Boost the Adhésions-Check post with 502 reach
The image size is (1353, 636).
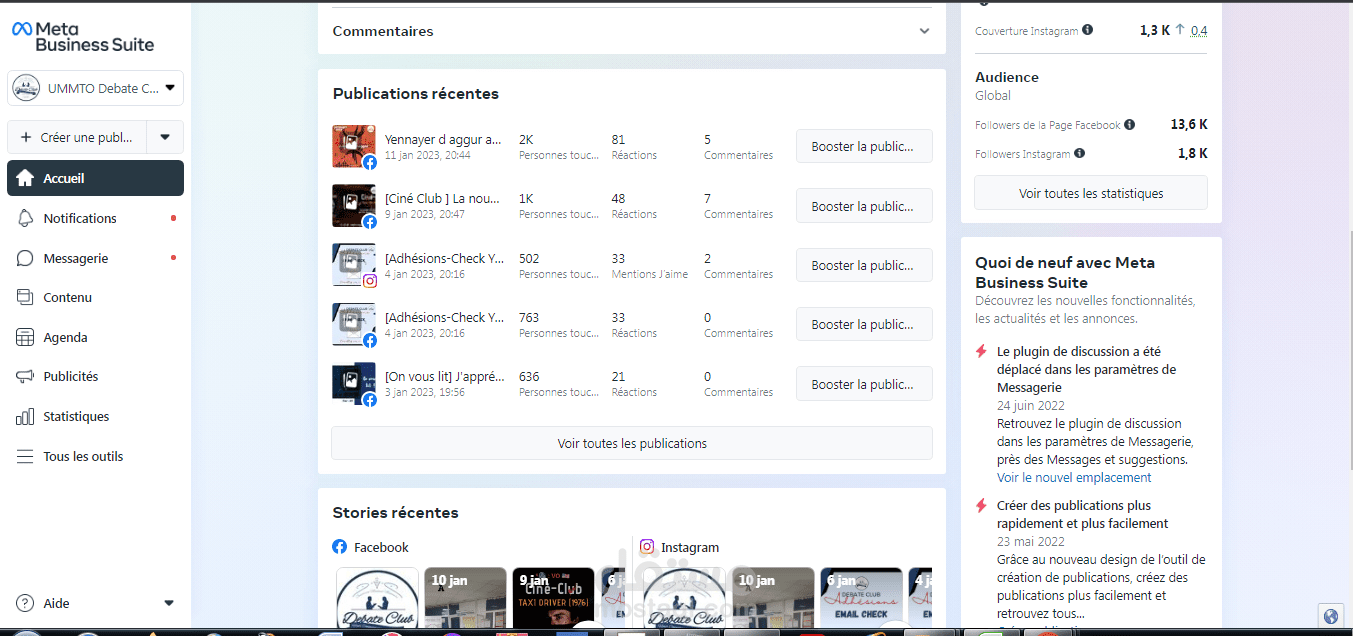tap(864, 265)
